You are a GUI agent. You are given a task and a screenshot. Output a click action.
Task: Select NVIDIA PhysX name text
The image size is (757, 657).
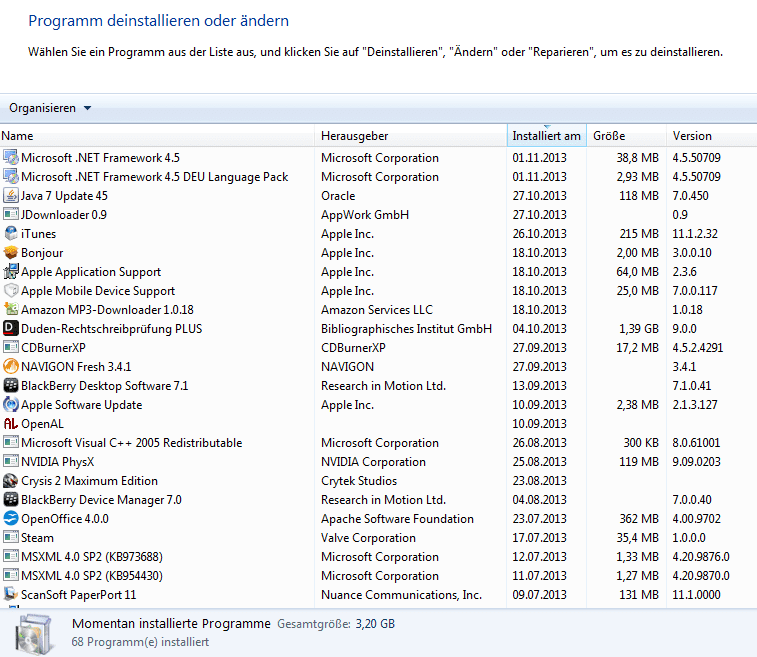(57, 462)
